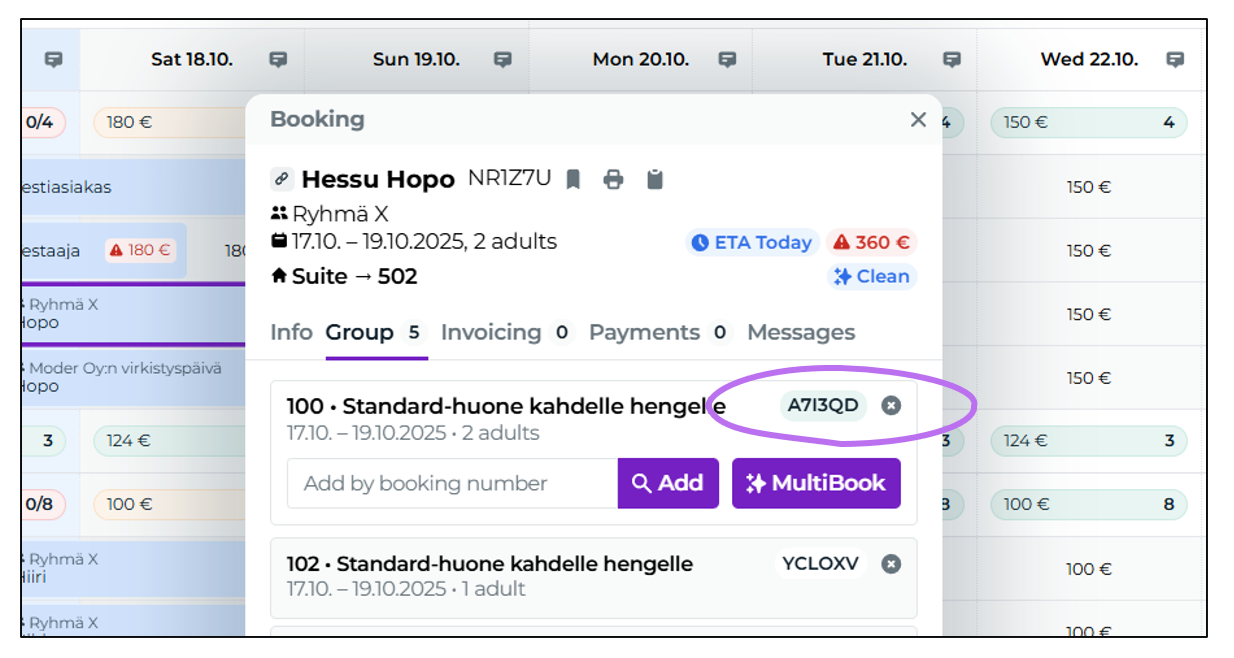The image size is (1234, 658).
Task: Click the 180 € warning badge in calendar
Action: pos(140,251)
